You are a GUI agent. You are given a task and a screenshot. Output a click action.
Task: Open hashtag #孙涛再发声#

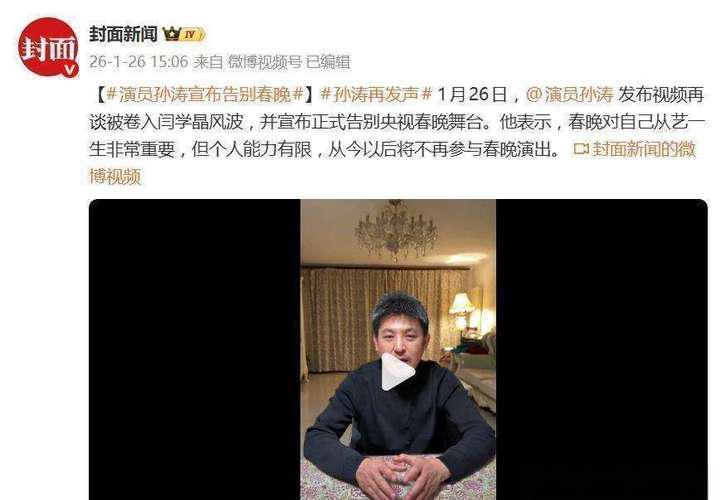pyautogui.click(x=376, y=94)
